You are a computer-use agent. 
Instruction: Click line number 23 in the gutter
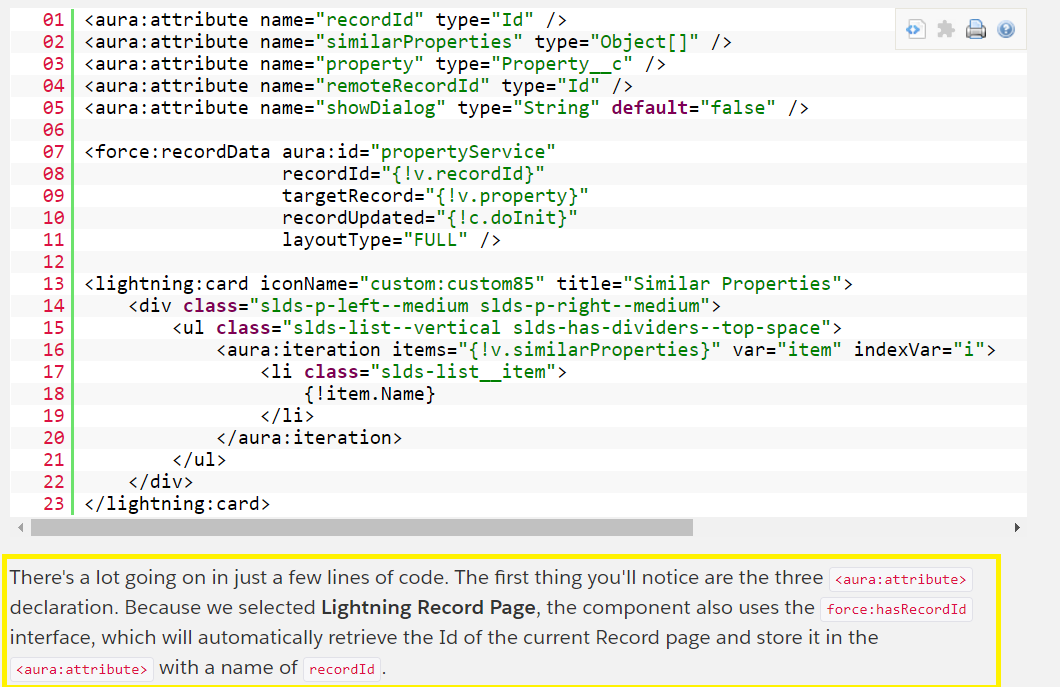click(53, 504)
